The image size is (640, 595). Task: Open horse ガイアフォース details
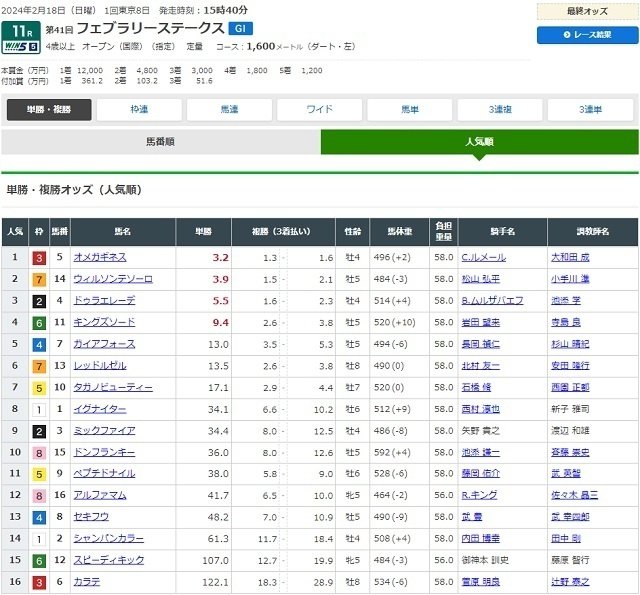tap(104, 344)
